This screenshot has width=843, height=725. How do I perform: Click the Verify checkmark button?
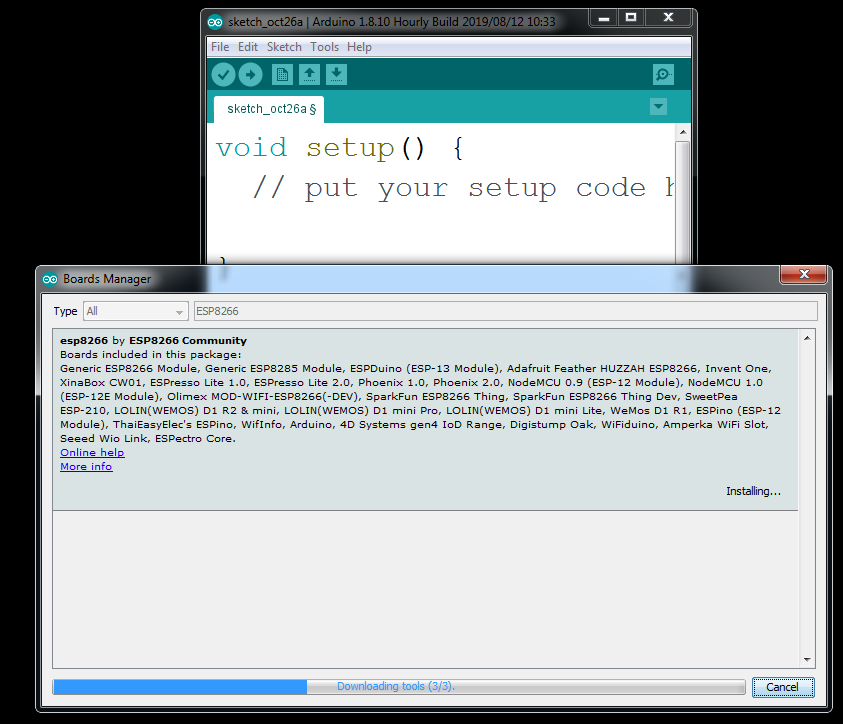point(223,75)
